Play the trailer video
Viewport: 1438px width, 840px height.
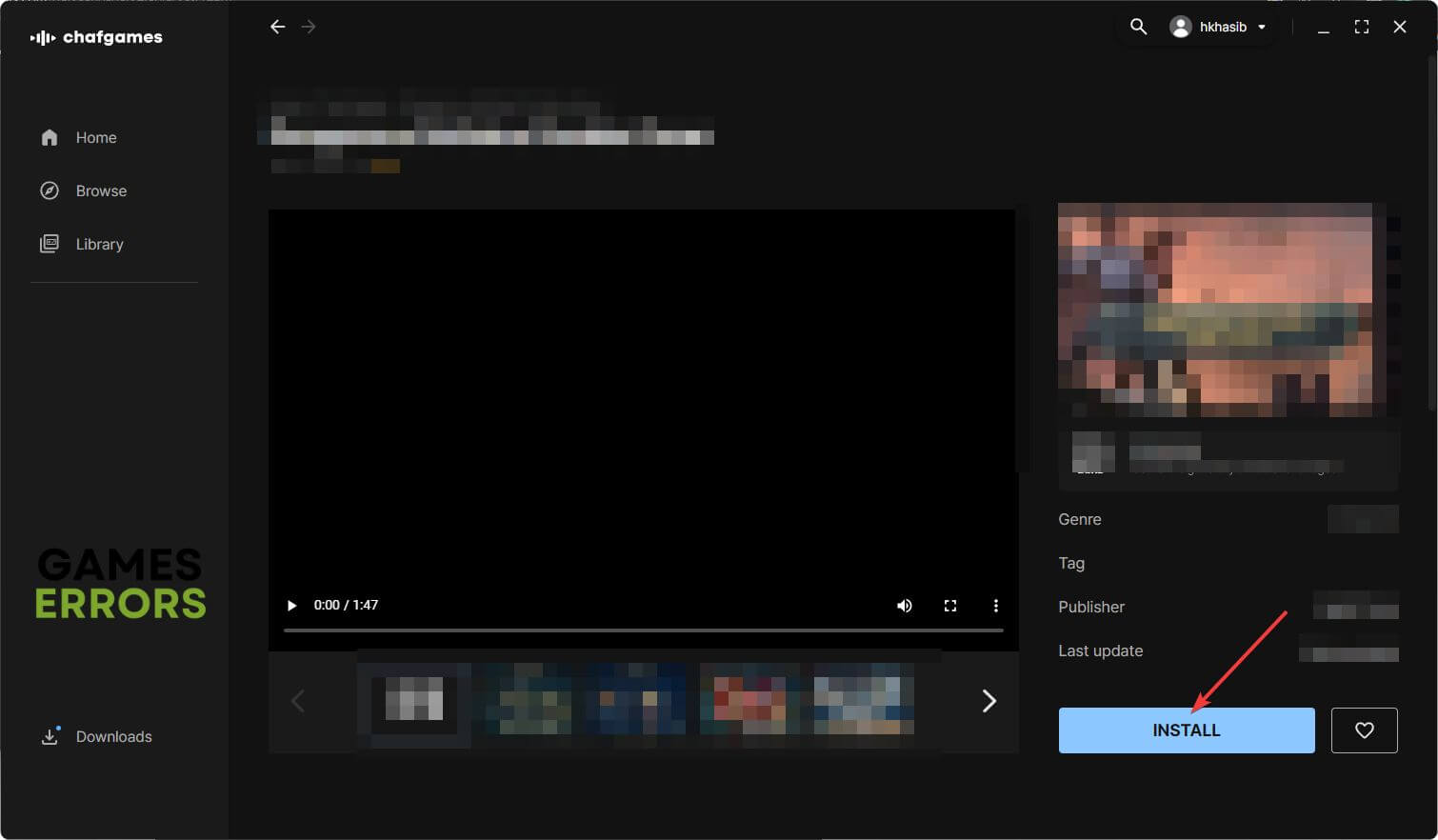pyautogui.click(x=291, y=606)
